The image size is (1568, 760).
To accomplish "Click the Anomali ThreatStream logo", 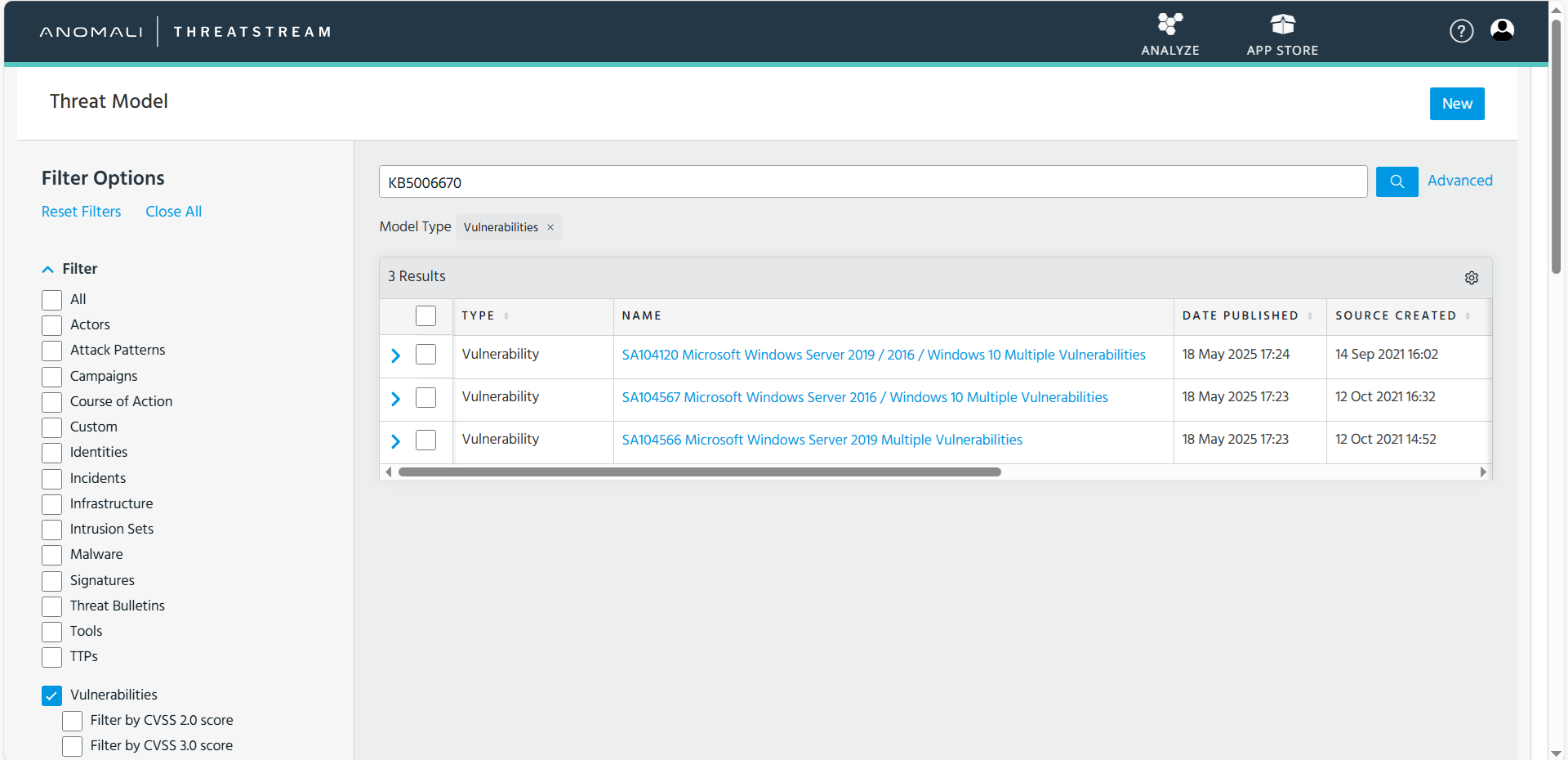I will point(185,32).
